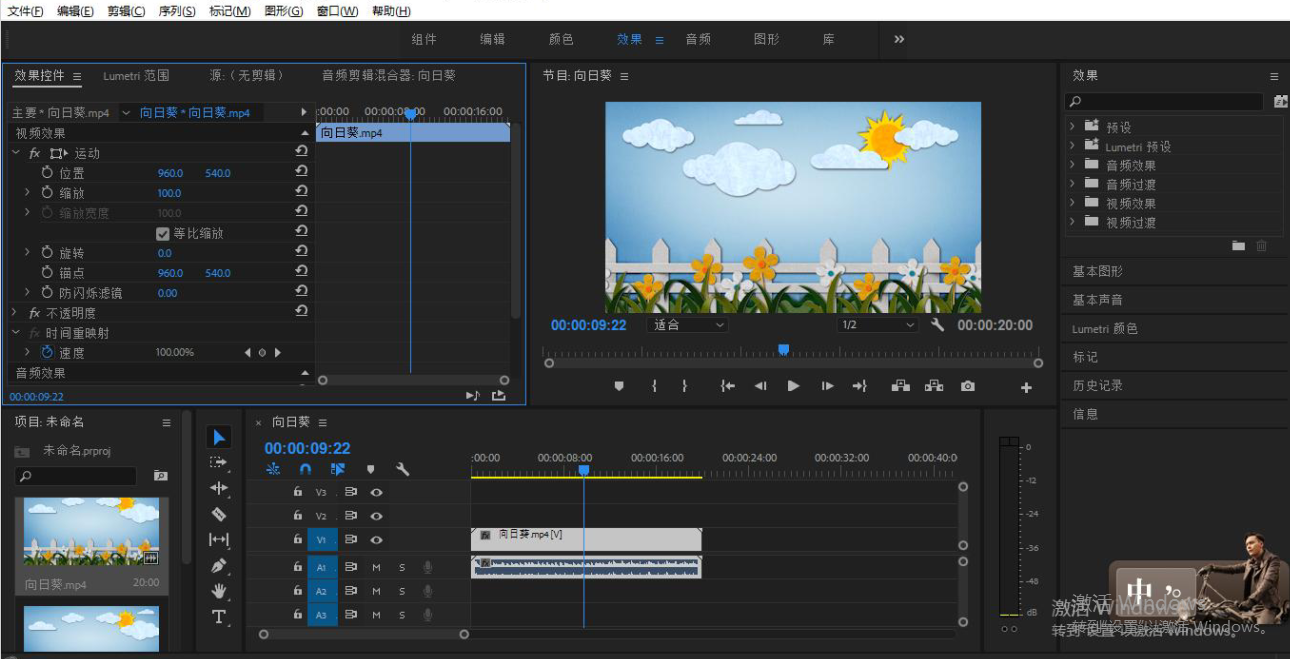Click the Add Marker button in program monitor
The height and width of the screenshot is (659, 1290).
(x=619, y=386)
